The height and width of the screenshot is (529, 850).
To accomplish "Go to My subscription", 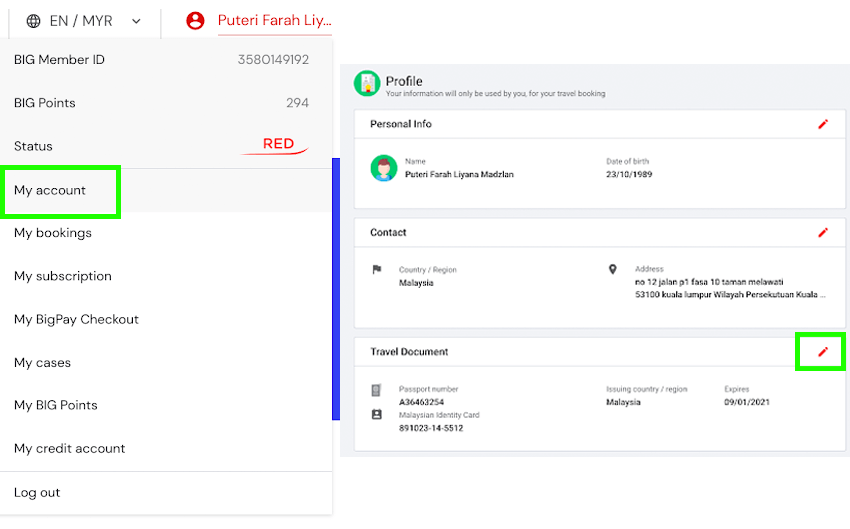I will pyautogui.click(x=63, y=276).
